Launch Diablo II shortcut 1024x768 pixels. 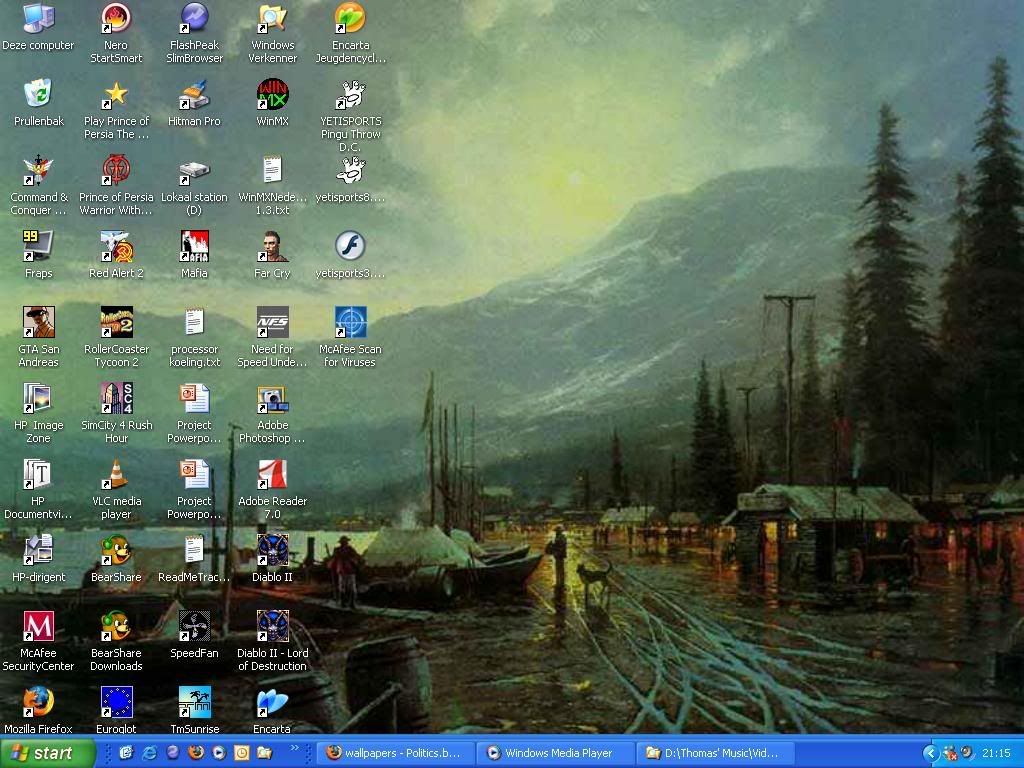click(272, 550)
